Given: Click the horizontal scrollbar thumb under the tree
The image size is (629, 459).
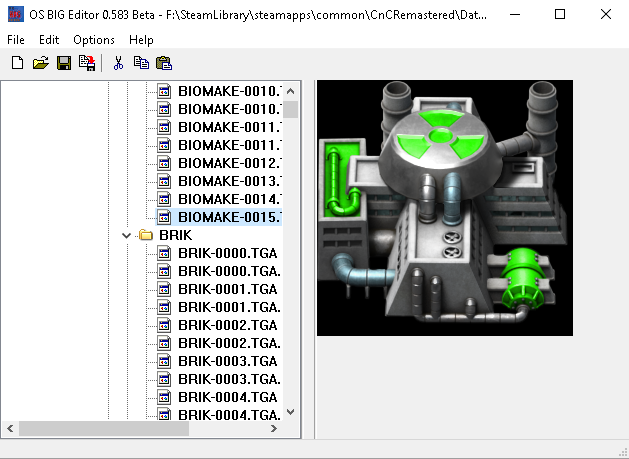Looking at the screenshot, I should (104, 429).
